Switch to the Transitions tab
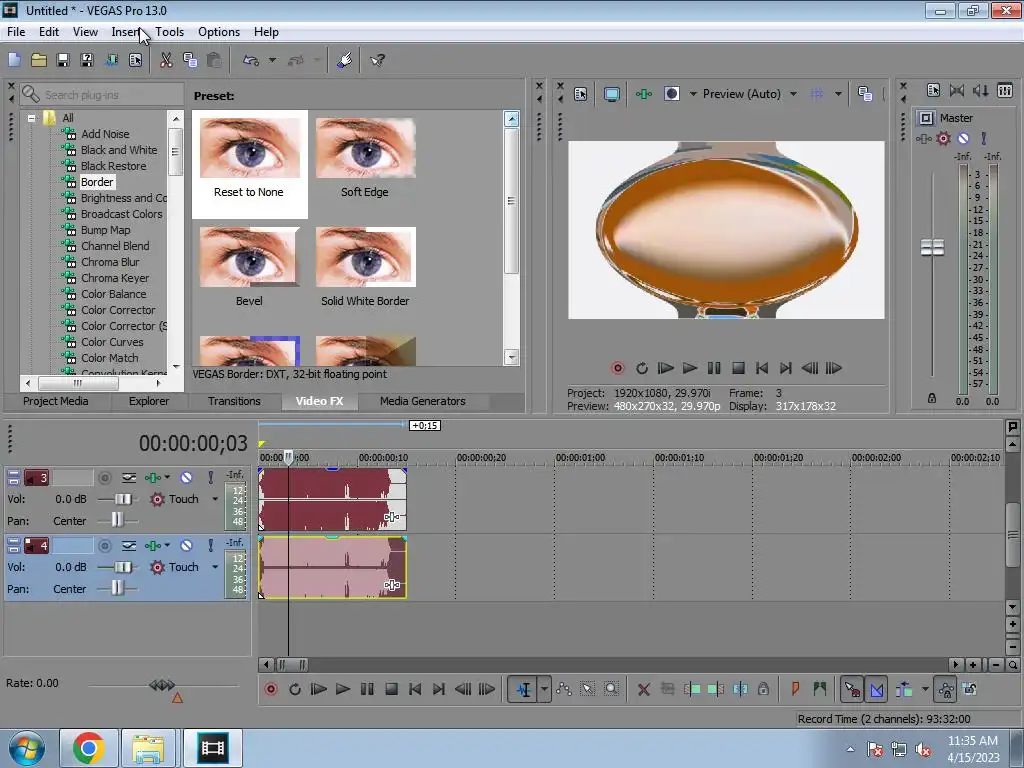 click(234, 401)
